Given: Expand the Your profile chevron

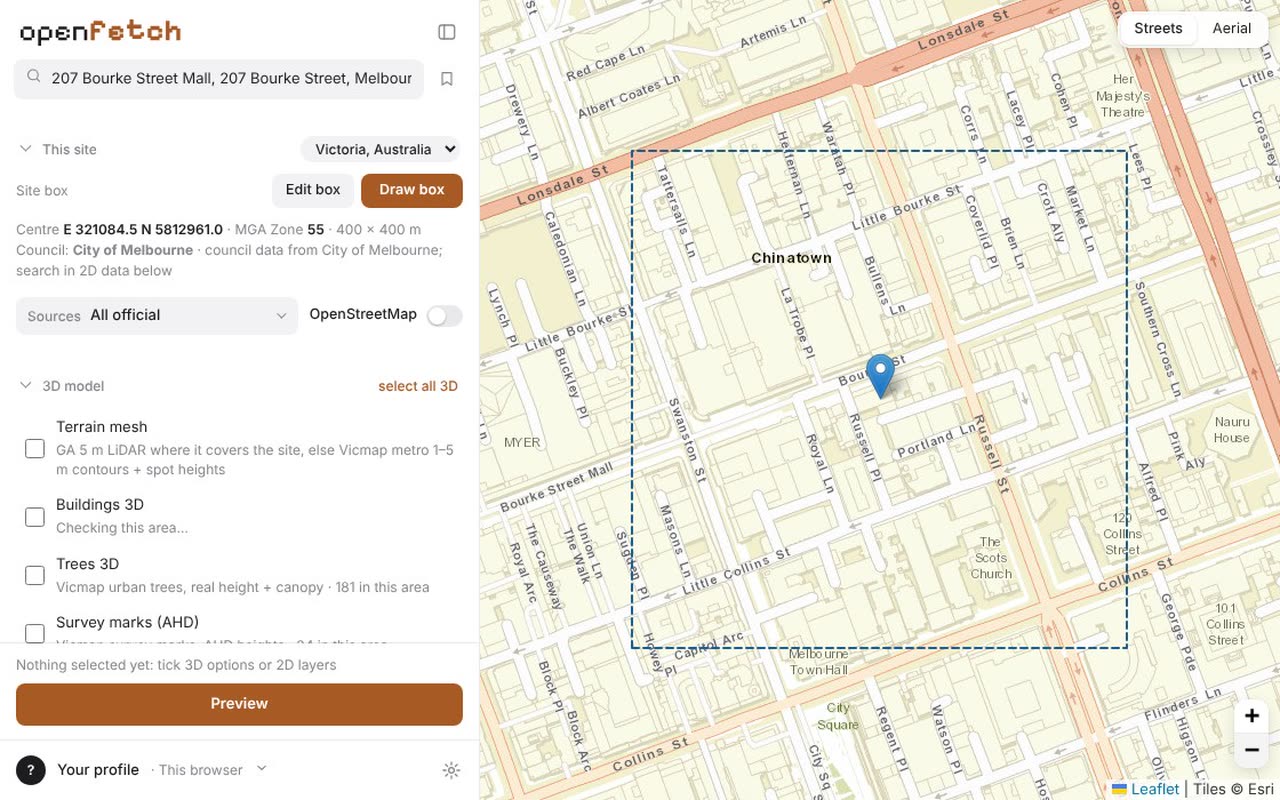Looking at the screenshot, I should [x=262, y=769].
